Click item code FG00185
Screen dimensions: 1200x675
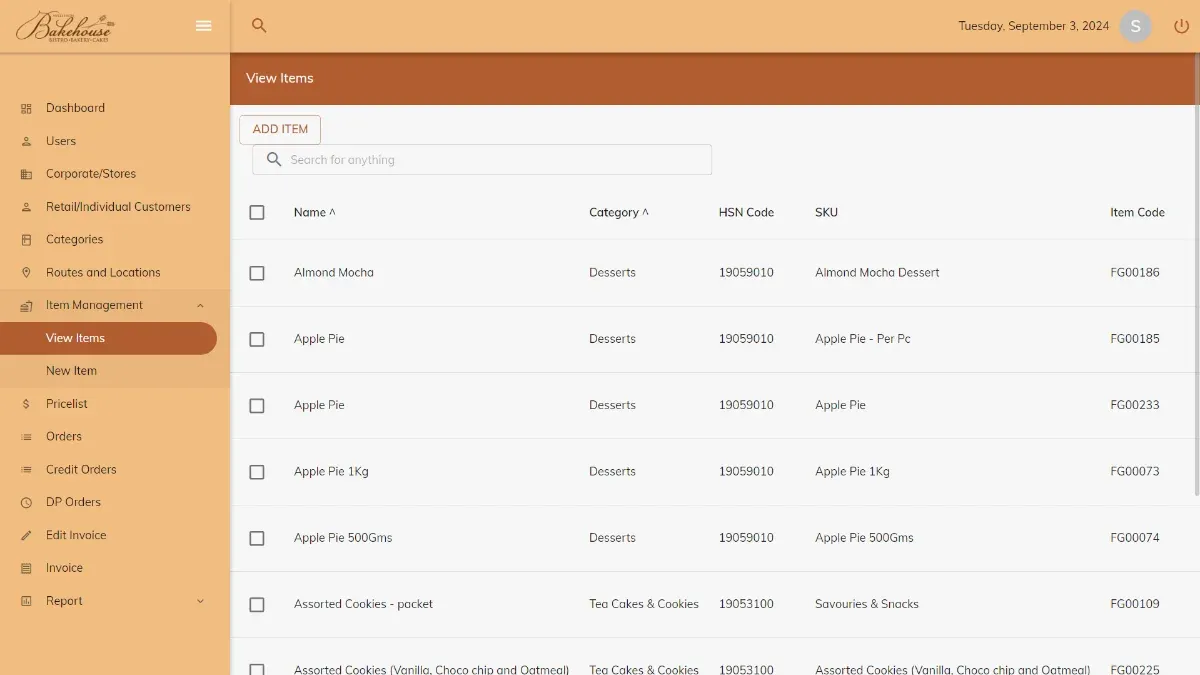[x=1135, y=339]
